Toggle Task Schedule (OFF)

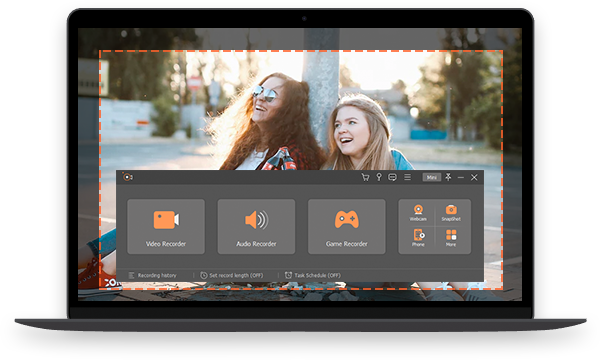pyautogui.click(x=313, y=275)
